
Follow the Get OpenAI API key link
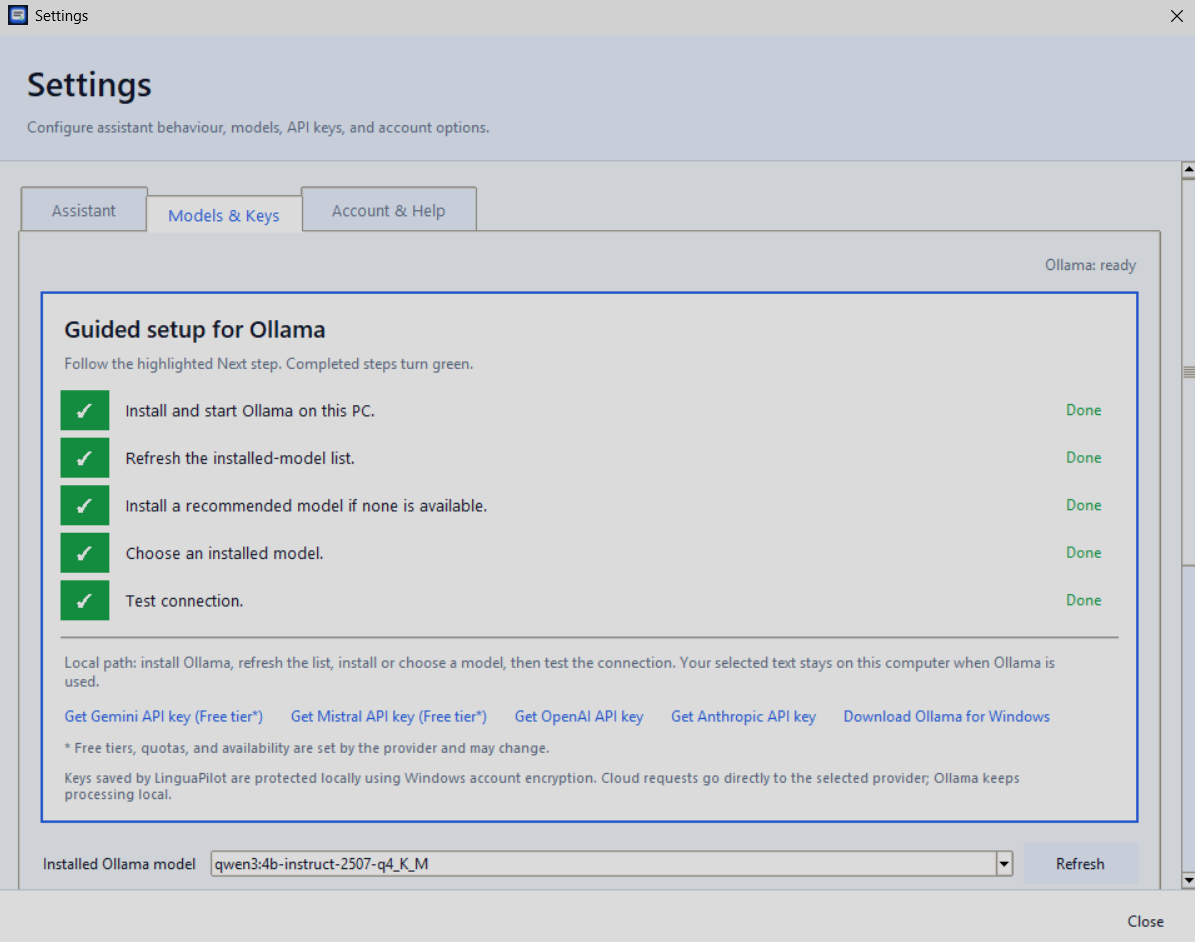point(579,716)
